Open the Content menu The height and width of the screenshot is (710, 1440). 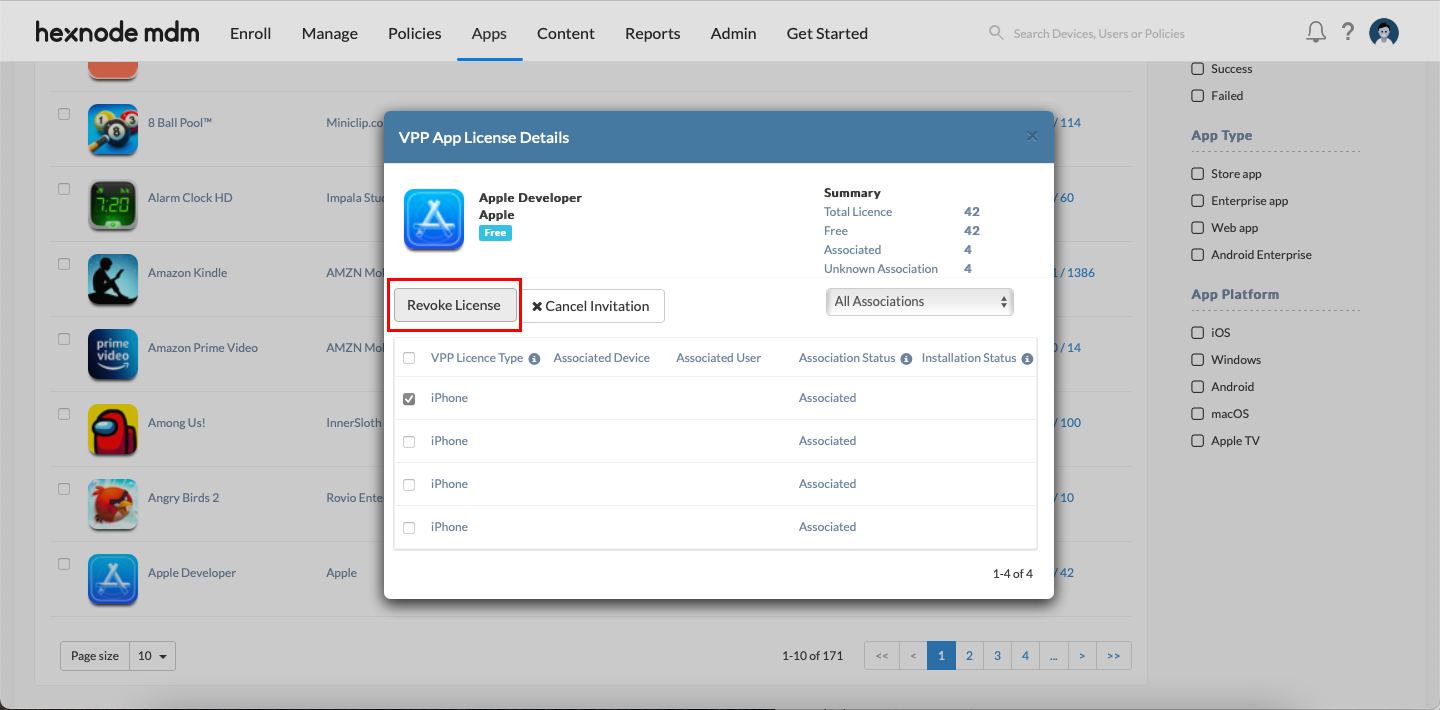coord(566,33)
